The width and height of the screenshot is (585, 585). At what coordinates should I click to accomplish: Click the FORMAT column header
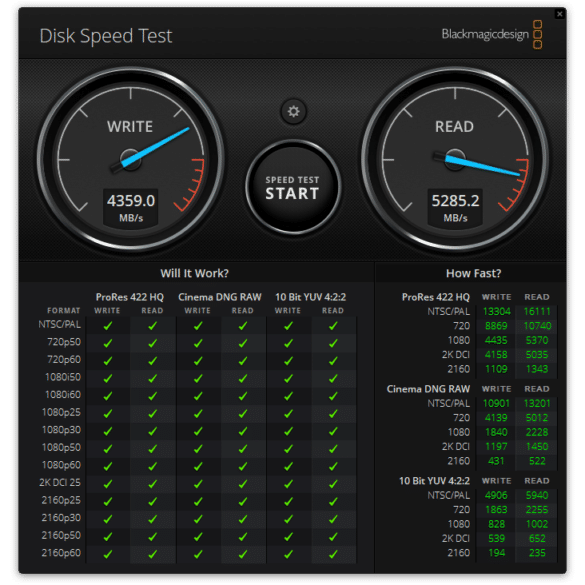(x=64, y=310)
